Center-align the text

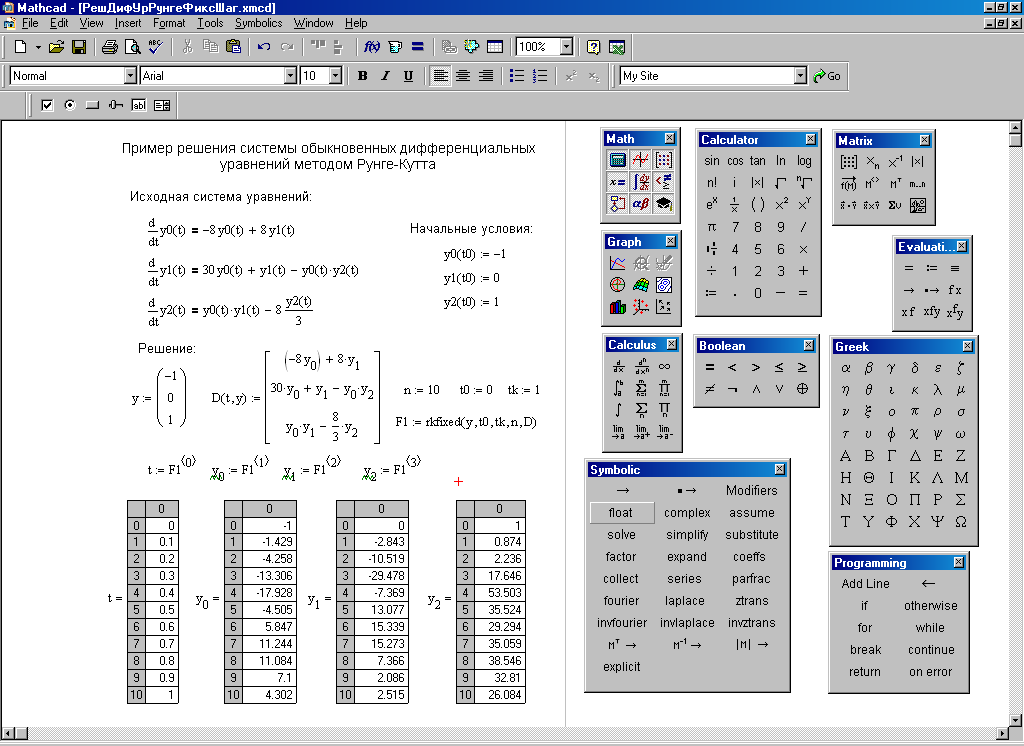pos(463,76)
